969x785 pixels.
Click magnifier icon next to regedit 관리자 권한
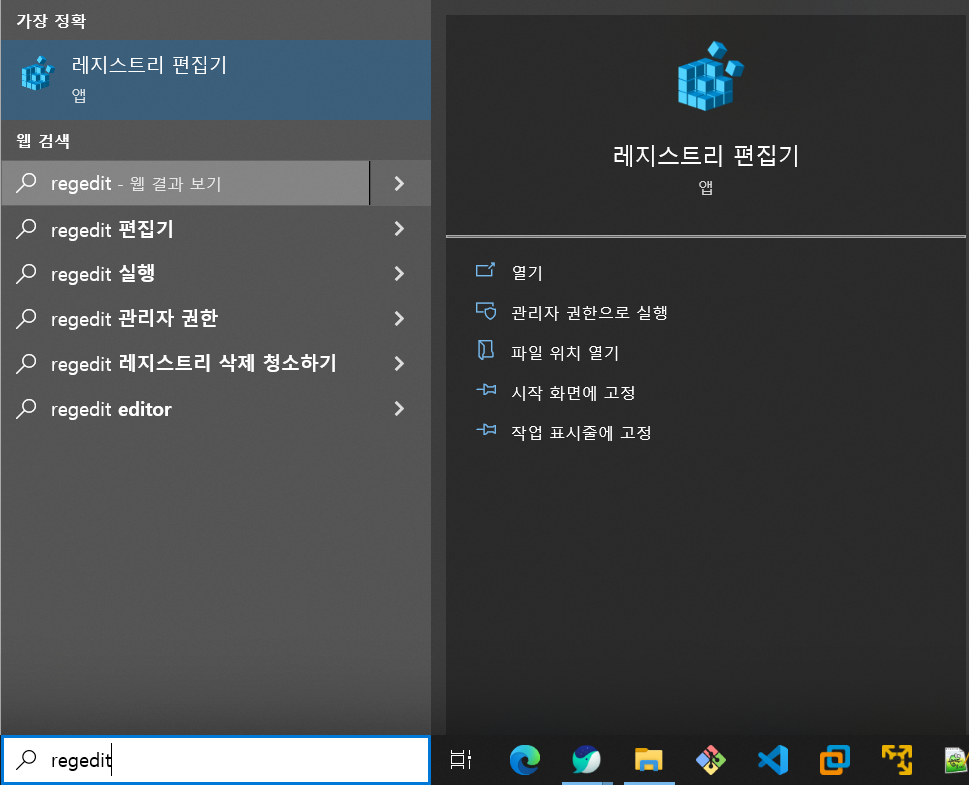click(26, 318)
